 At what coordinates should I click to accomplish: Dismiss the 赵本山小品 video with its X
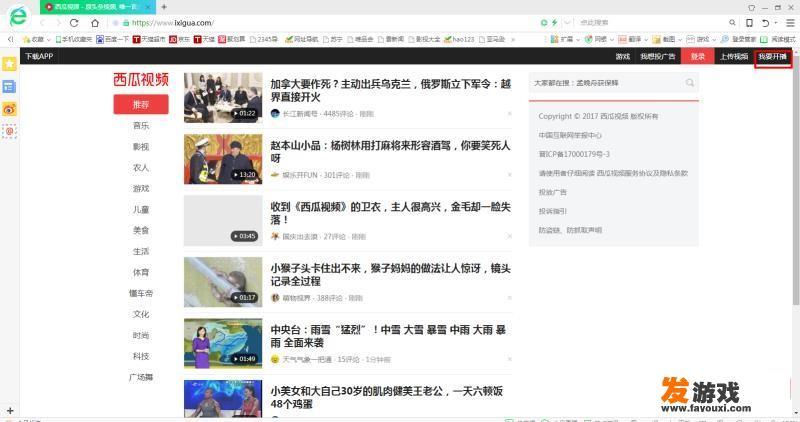509,175
